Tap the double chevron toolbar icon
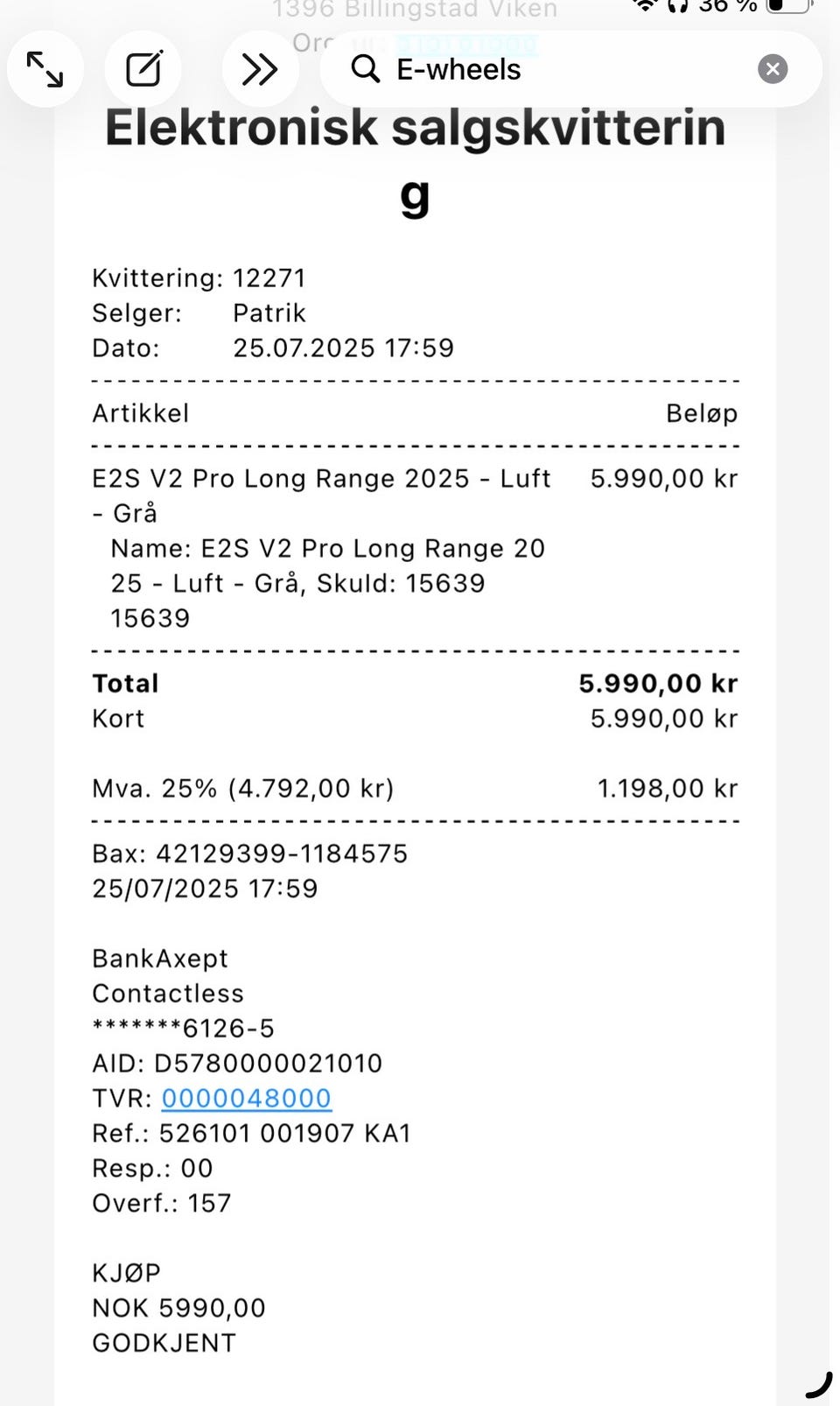 coord(260,69)
